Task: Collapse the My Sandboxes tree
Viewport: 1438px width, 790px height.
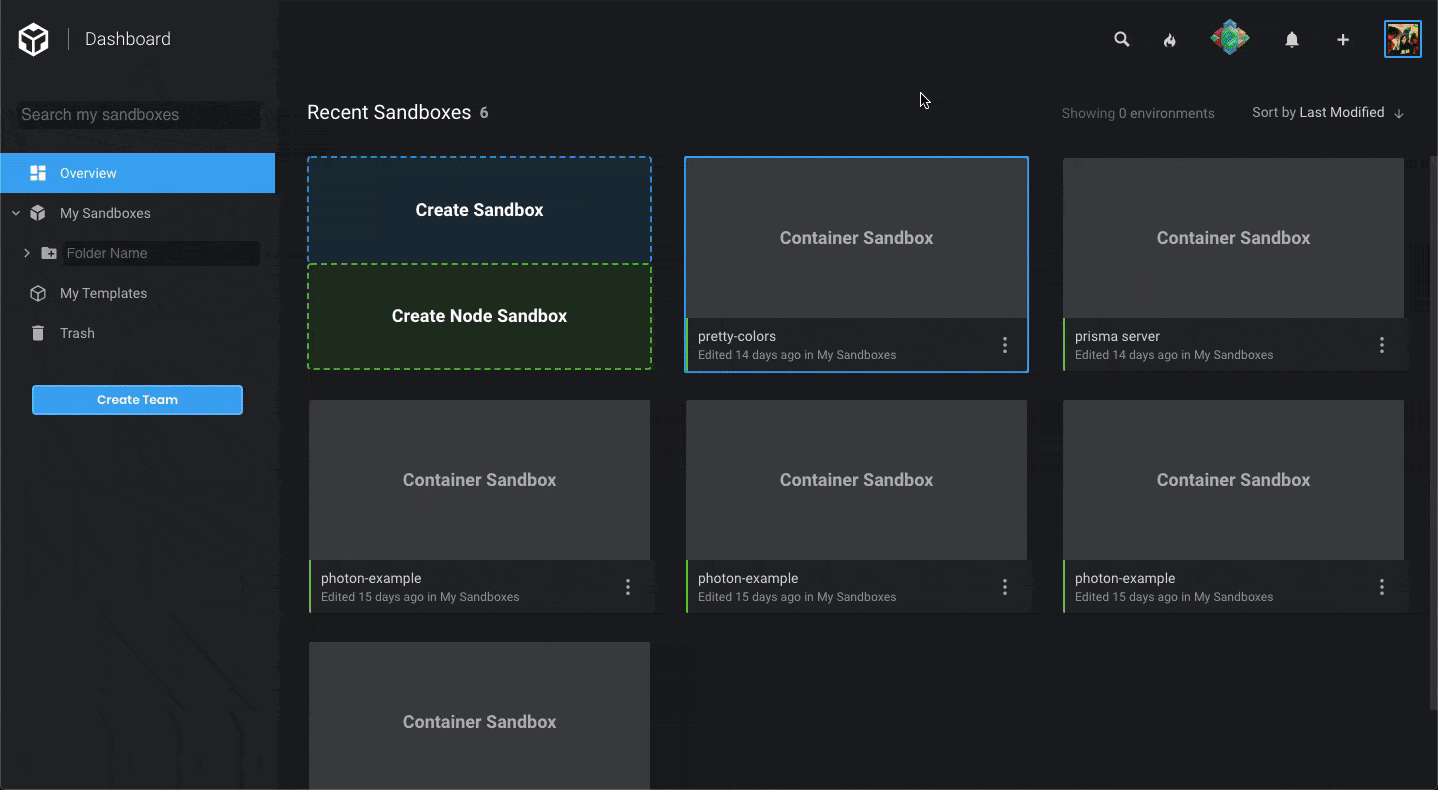Action: (16, 213)
